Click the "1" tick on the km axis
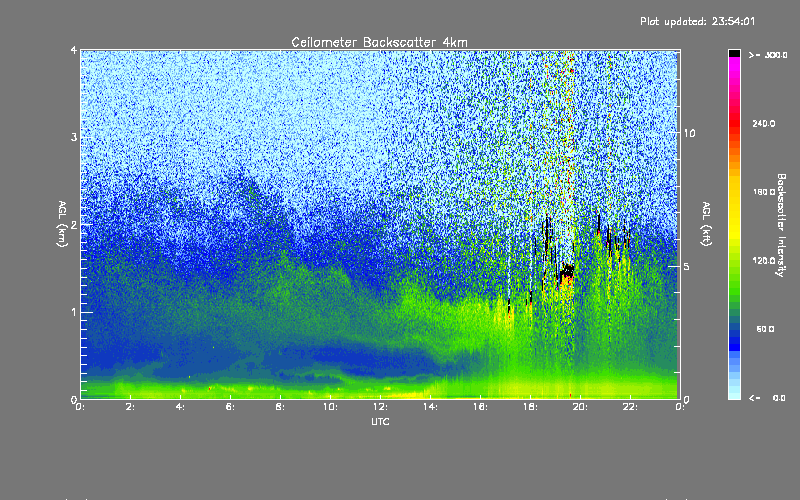The image size is (800, 500). 74,312
